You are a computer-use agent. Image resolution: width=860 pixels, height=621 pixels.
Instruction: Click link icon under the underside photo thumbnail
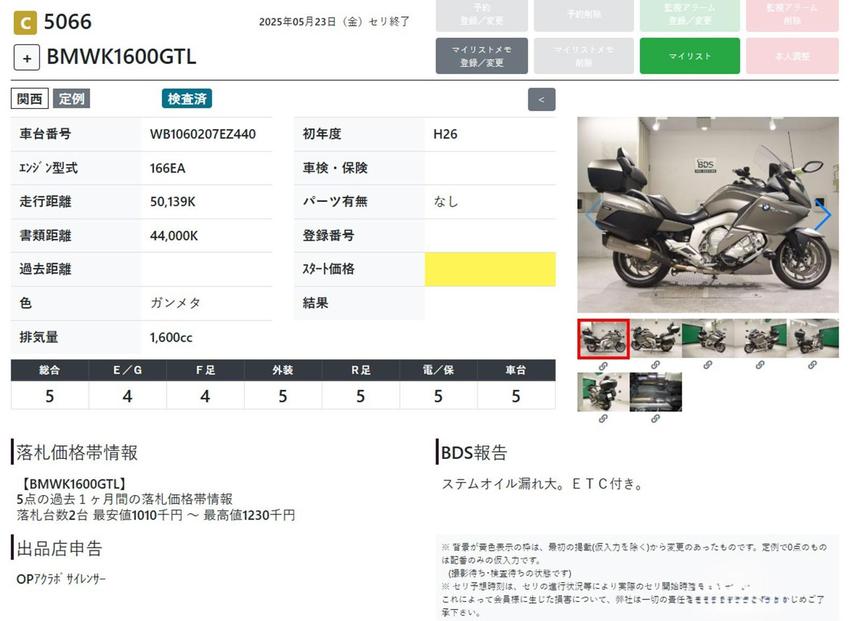click(656, 419)
